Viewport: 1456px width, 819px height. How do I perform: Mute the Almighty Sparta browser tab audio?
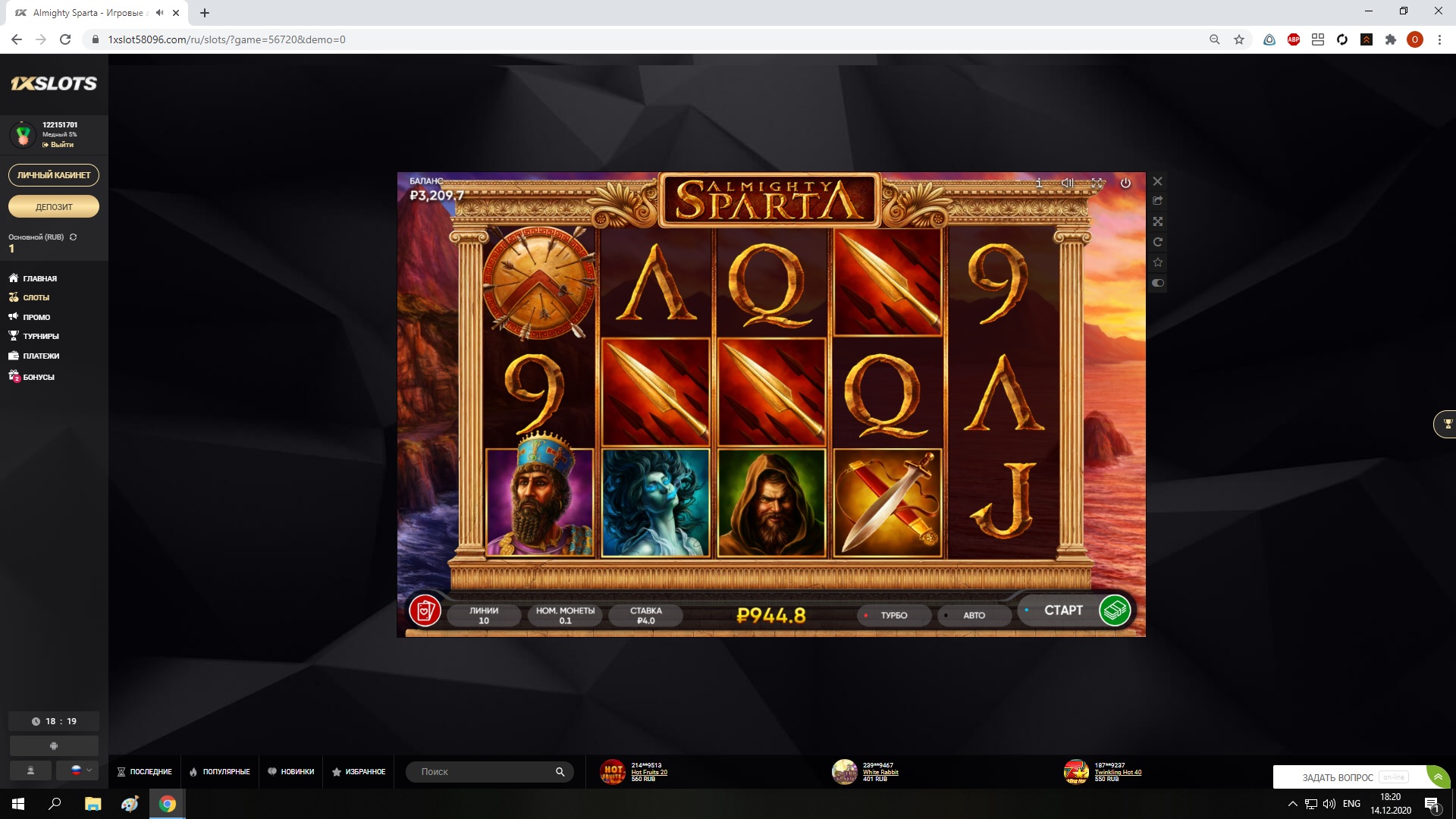point(160,13)
